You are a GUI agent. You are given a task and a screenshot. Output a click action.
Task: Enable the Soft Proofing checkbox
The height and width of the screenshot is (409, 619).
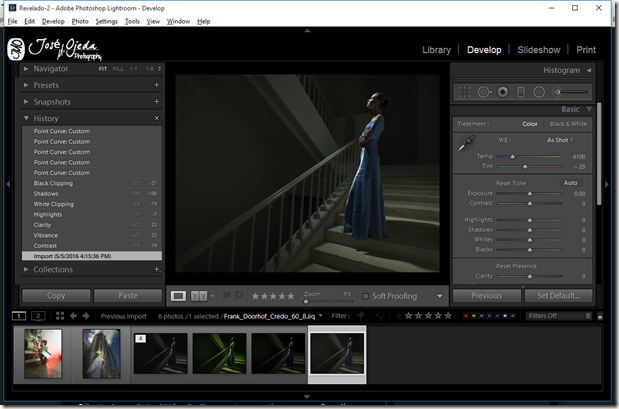[x=366, y=296]
